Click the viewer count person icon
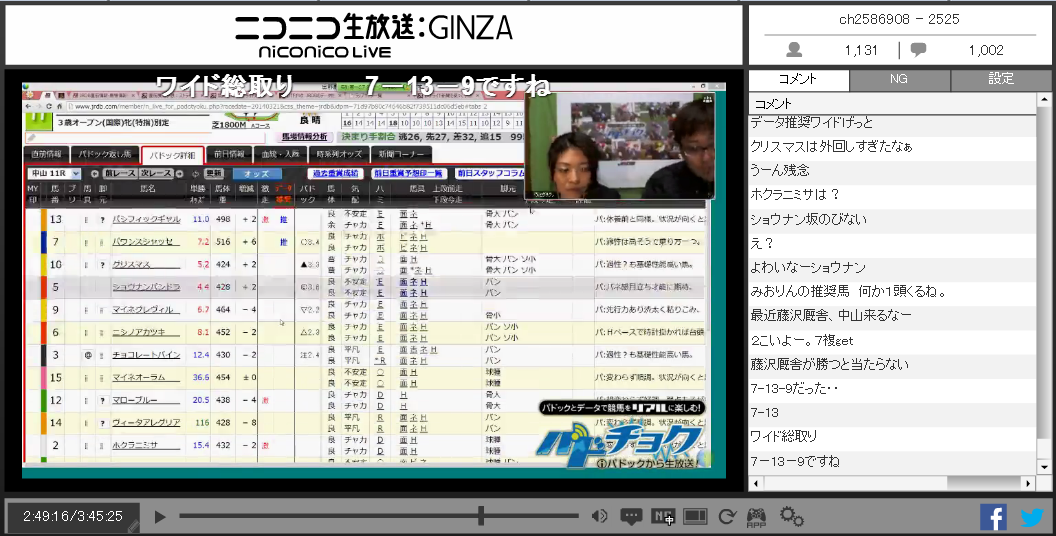Viewport: 1056px width, 536px height. 794,50
